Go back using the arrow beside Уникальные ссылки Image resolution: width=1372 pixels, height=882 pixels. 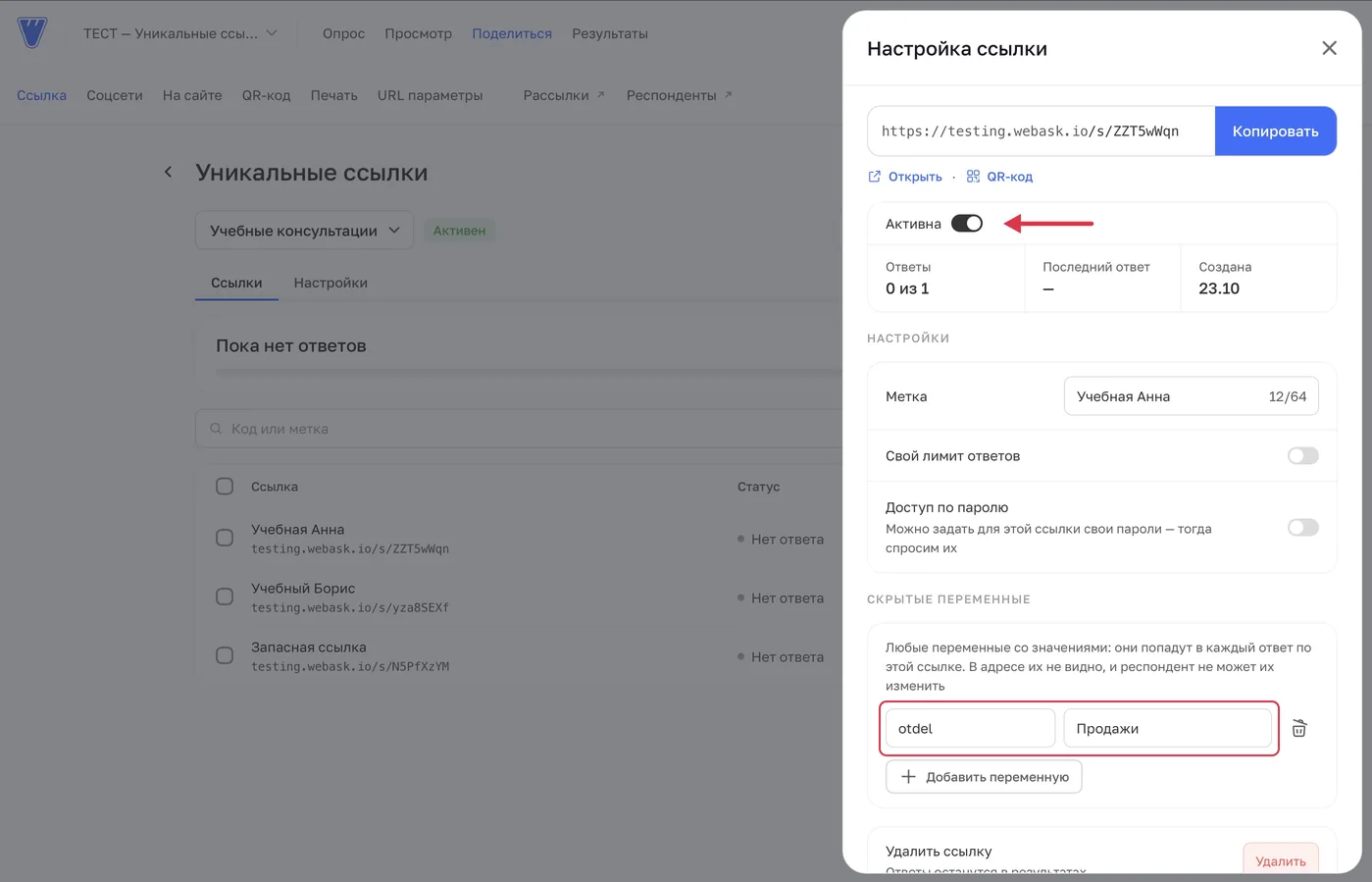168,172
